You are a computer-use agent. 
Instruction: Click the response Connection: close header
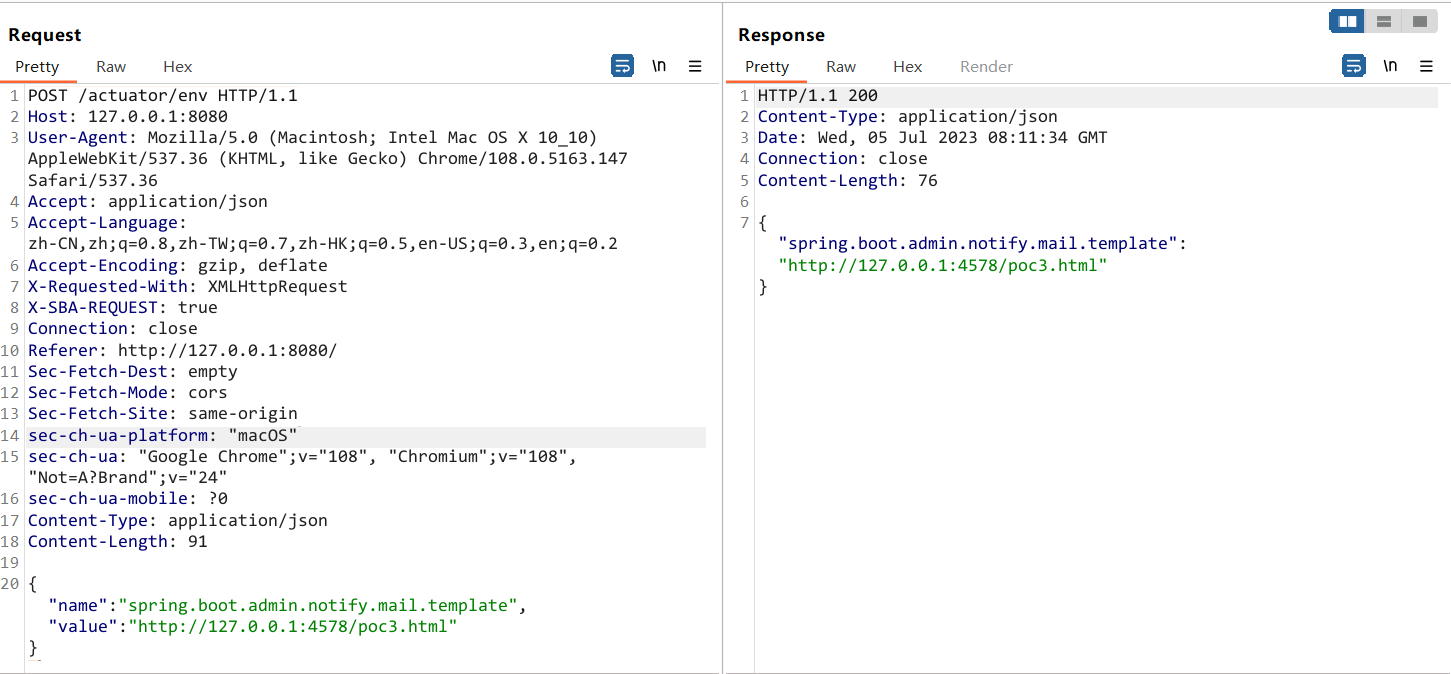843,159
